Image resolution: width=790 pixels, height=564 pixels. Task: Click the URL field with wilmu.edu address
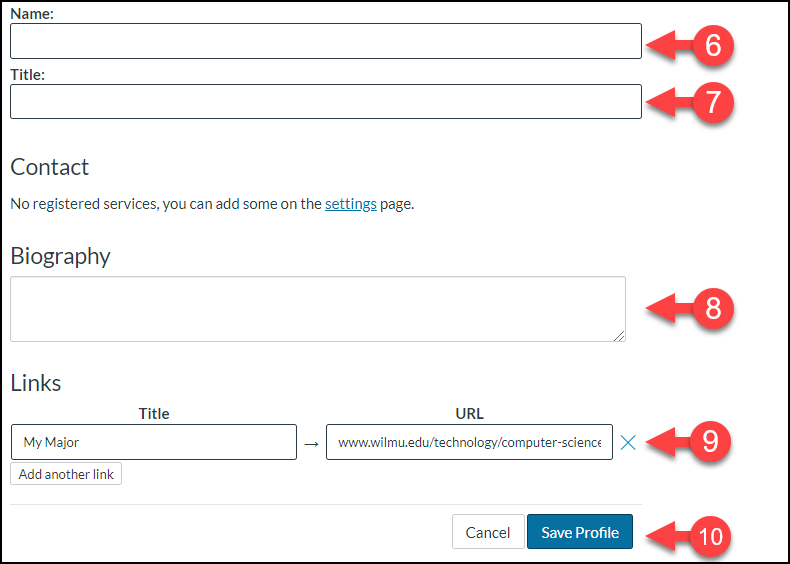tap(469, 442)
